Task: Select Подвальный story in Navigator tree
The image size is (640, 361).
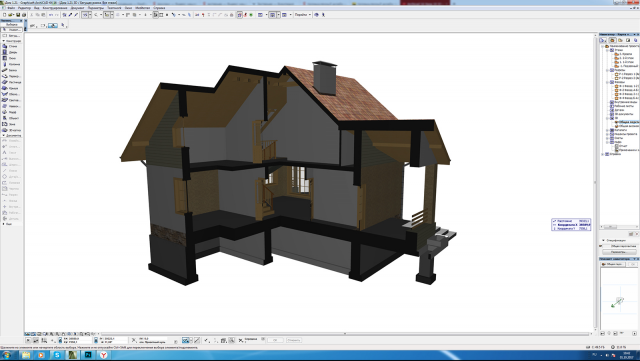Action: [x=629, y=66]
